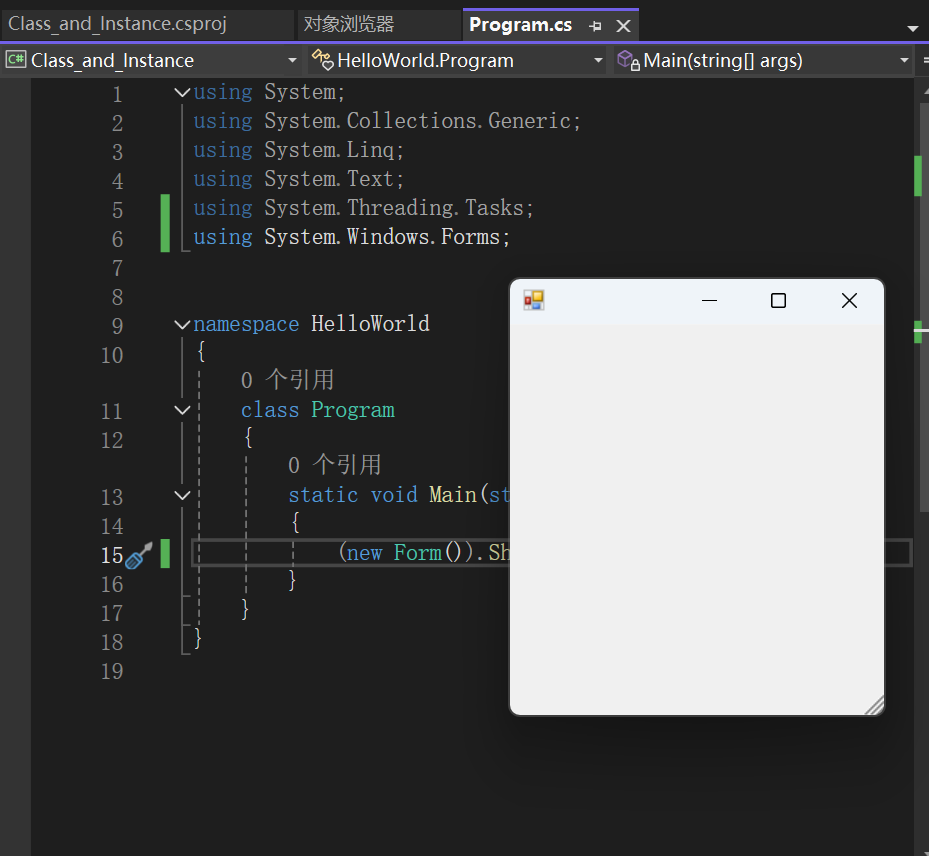The width and height of the screenshot is (929, 856).
Task: Collapse the Program class block
Action: tap(182, 410)
